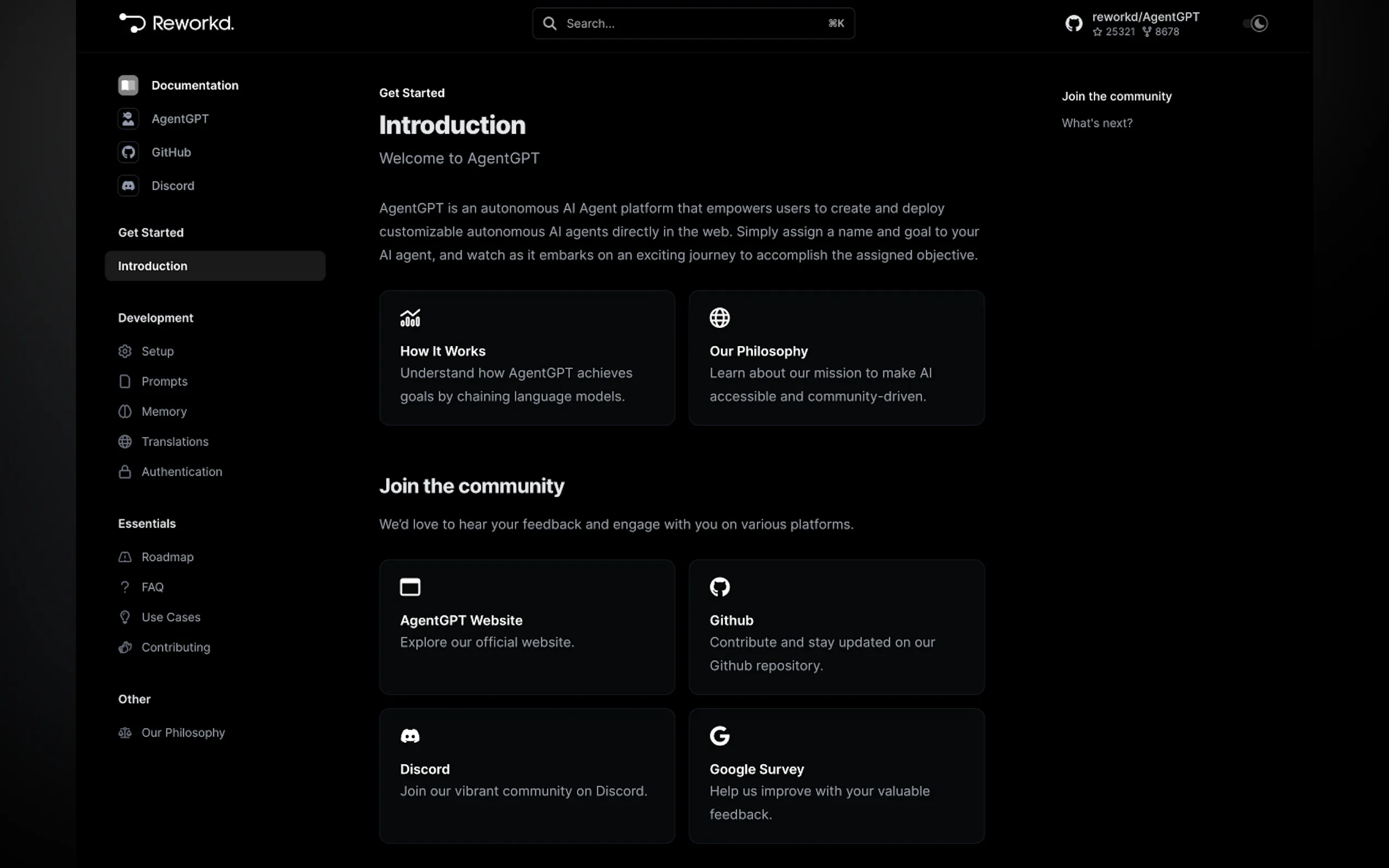Image resolution: width=1389 pixels, height=868 pixels.
Task: Open the Memory sidebar item
Action: 164,412
